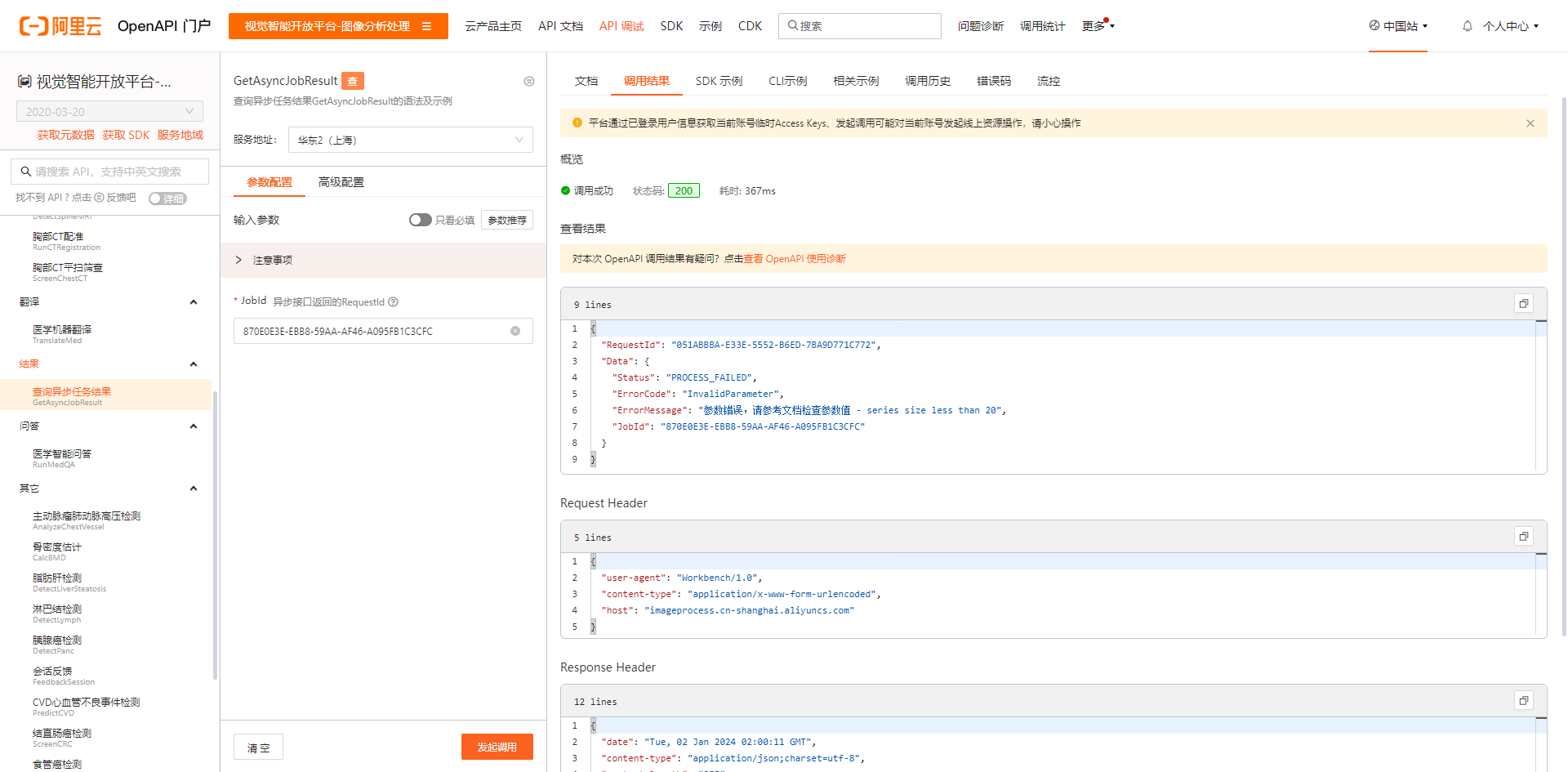The image size is (1568, 772).
Task: Open 查看 OpenAPI 使用诊断 link
Action: 795,259
